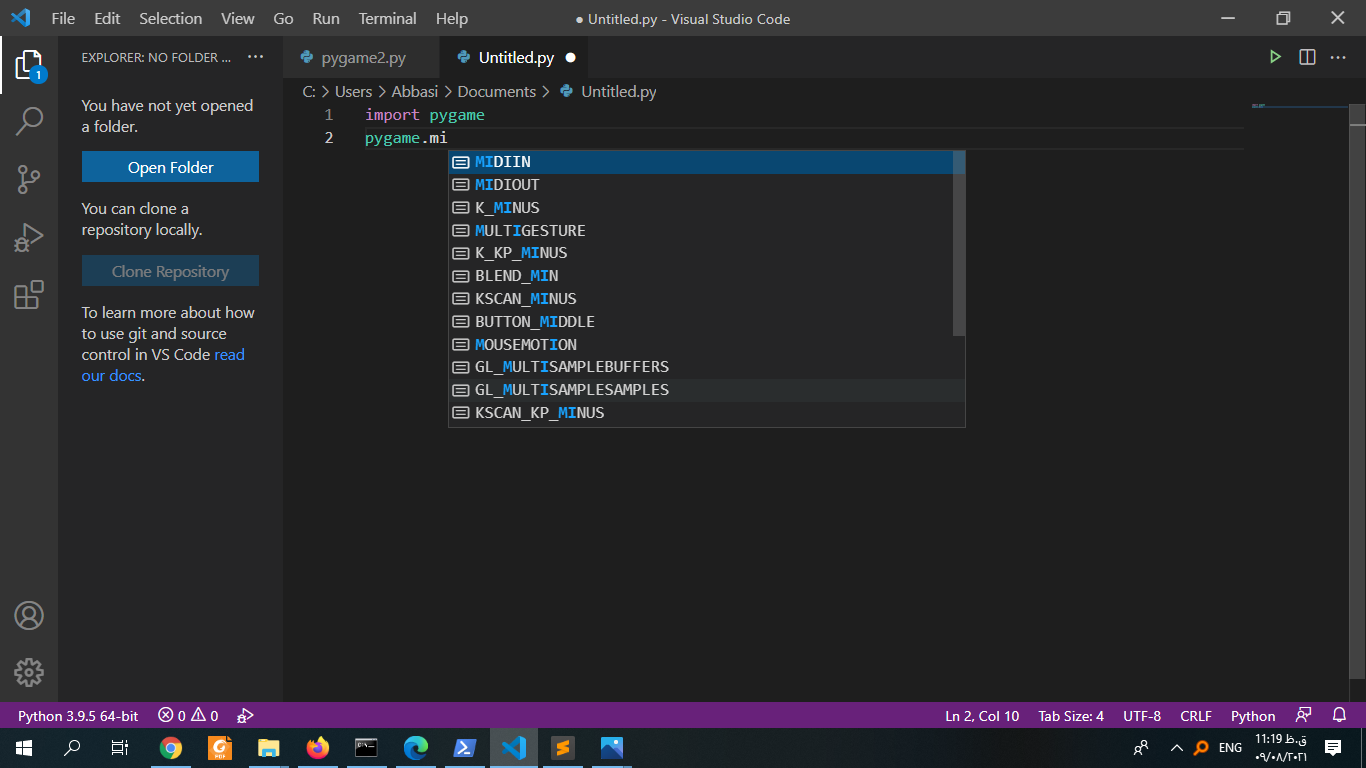1366x768 pixels.
Task: Open the Manage gear icon
Action: [x=29, y=672]
